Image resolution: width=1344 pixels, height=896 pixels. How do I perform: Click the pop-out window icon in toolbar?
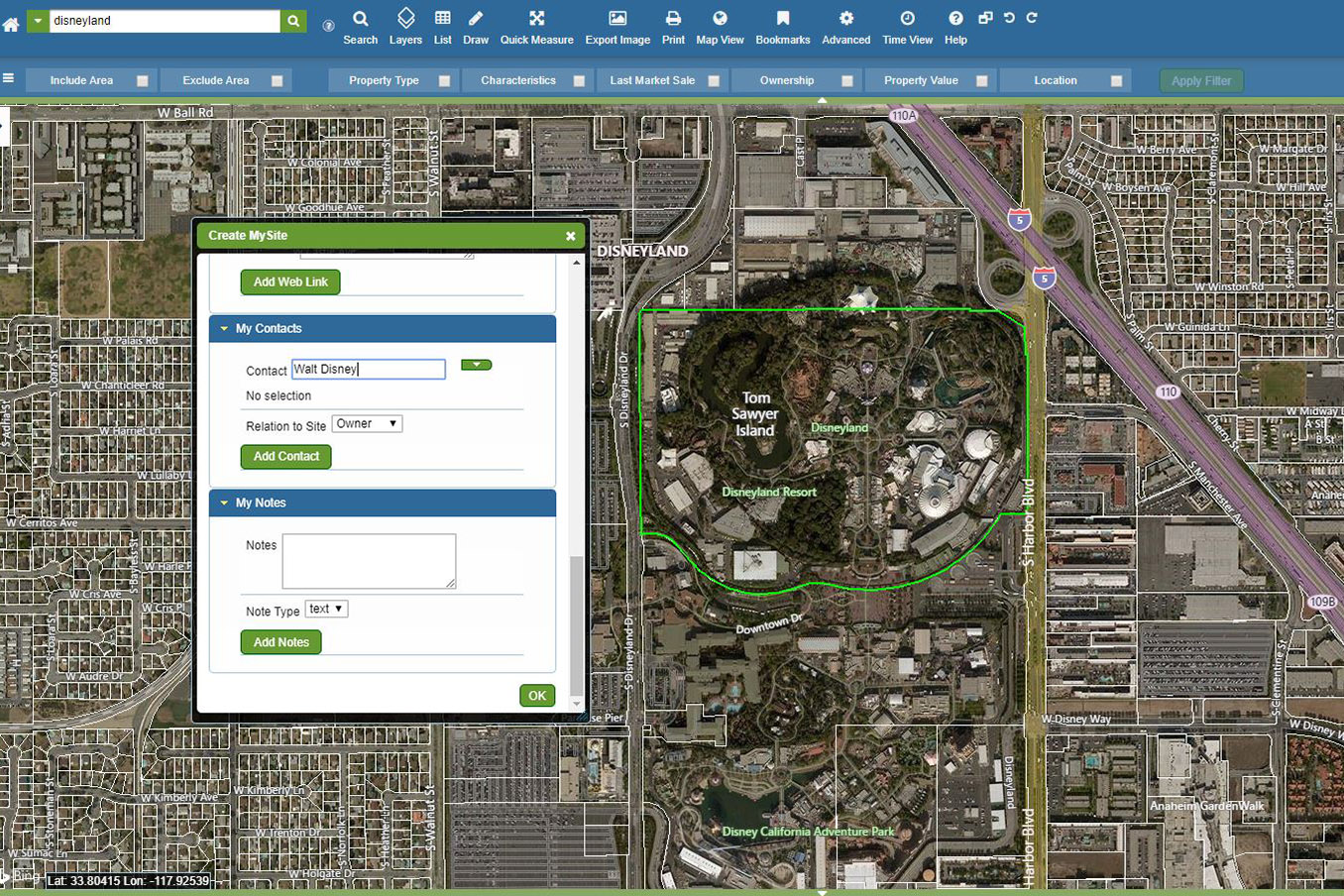point(985,18)
